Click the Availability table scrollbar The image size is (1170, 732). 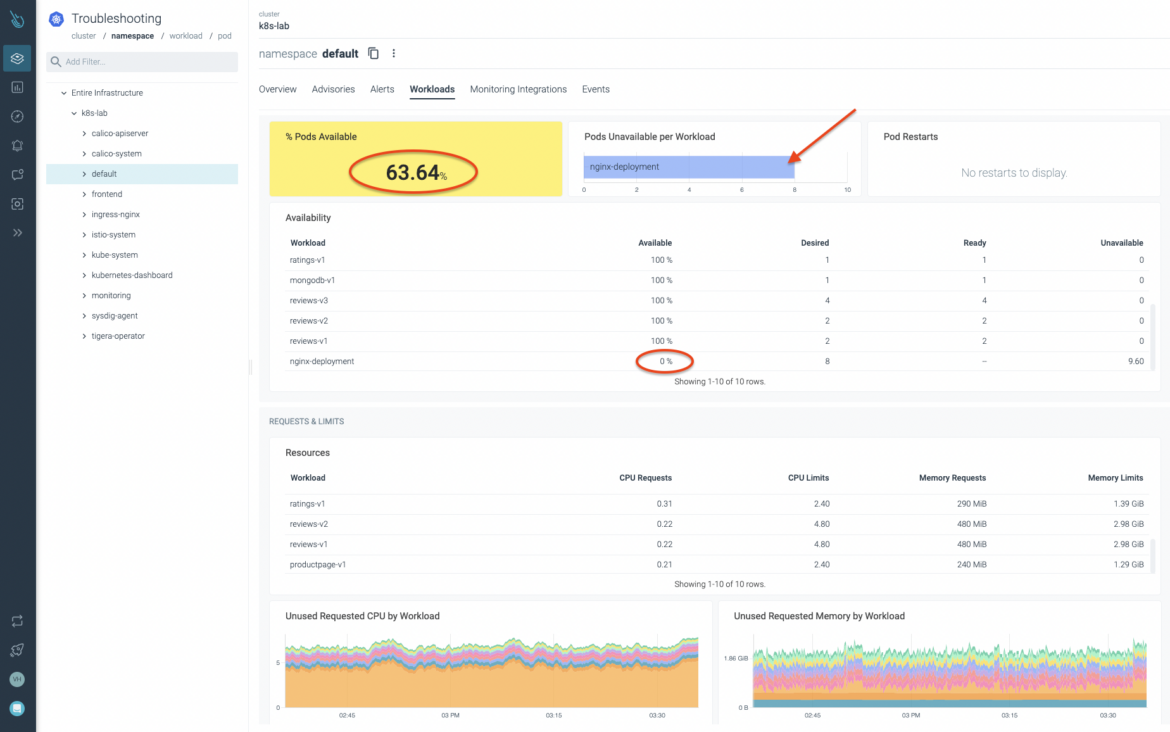coord(1153,336)
